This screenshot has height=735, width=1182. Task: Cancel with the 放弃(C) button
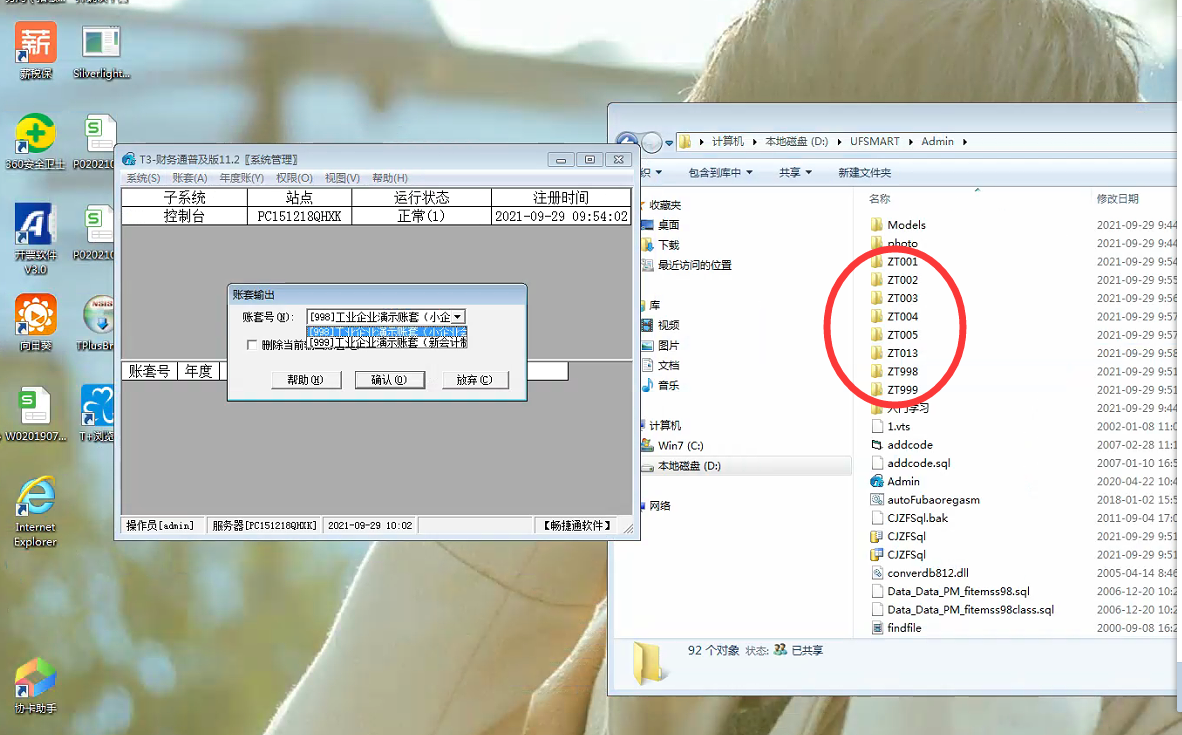tap(474, 380)
